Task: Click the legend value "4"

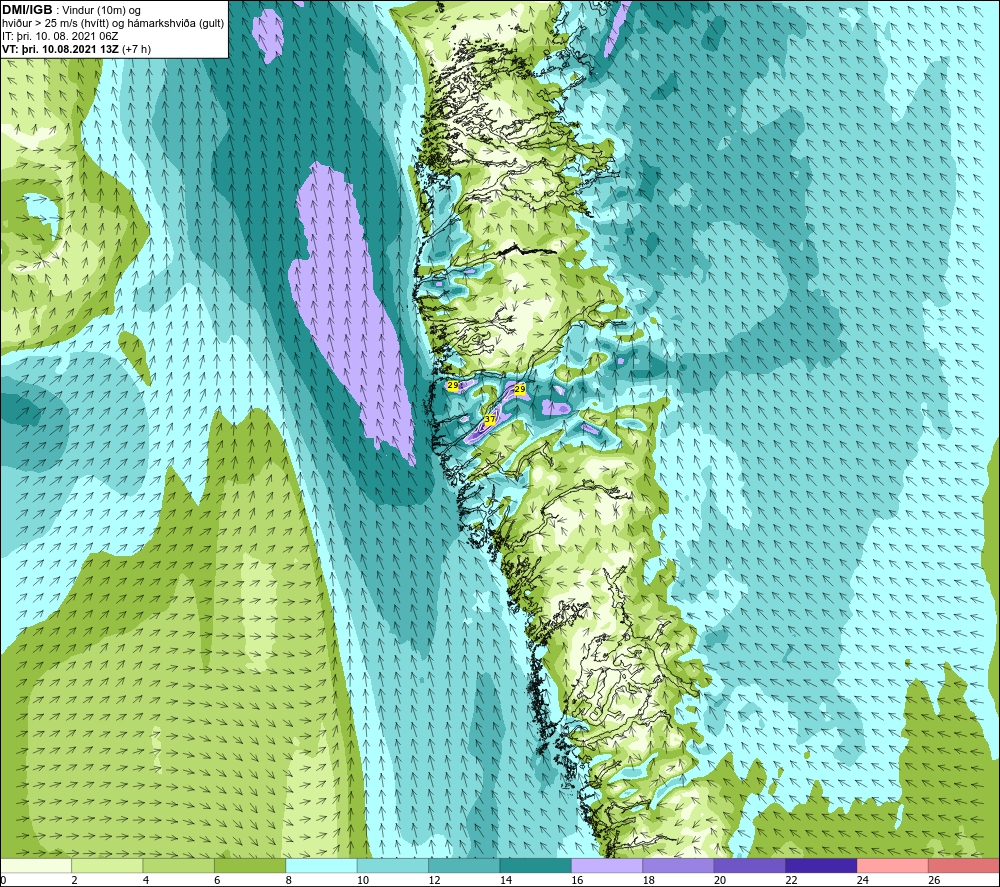Action: pos(146,880)
